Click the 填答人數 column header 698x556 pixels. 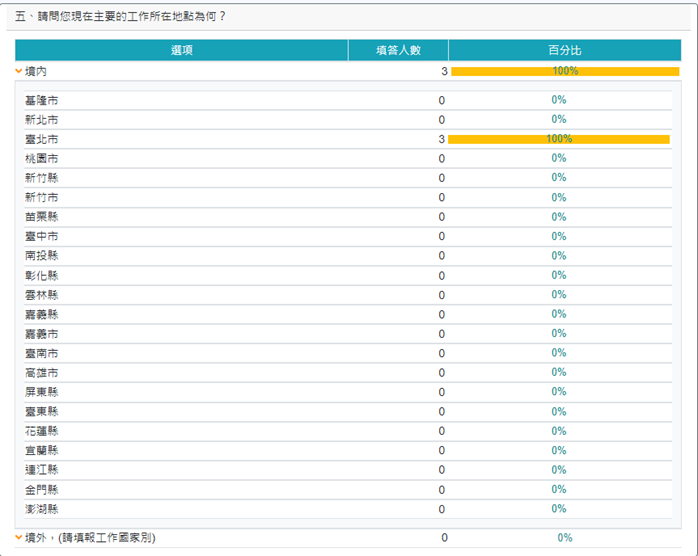(x=397, y=50)
